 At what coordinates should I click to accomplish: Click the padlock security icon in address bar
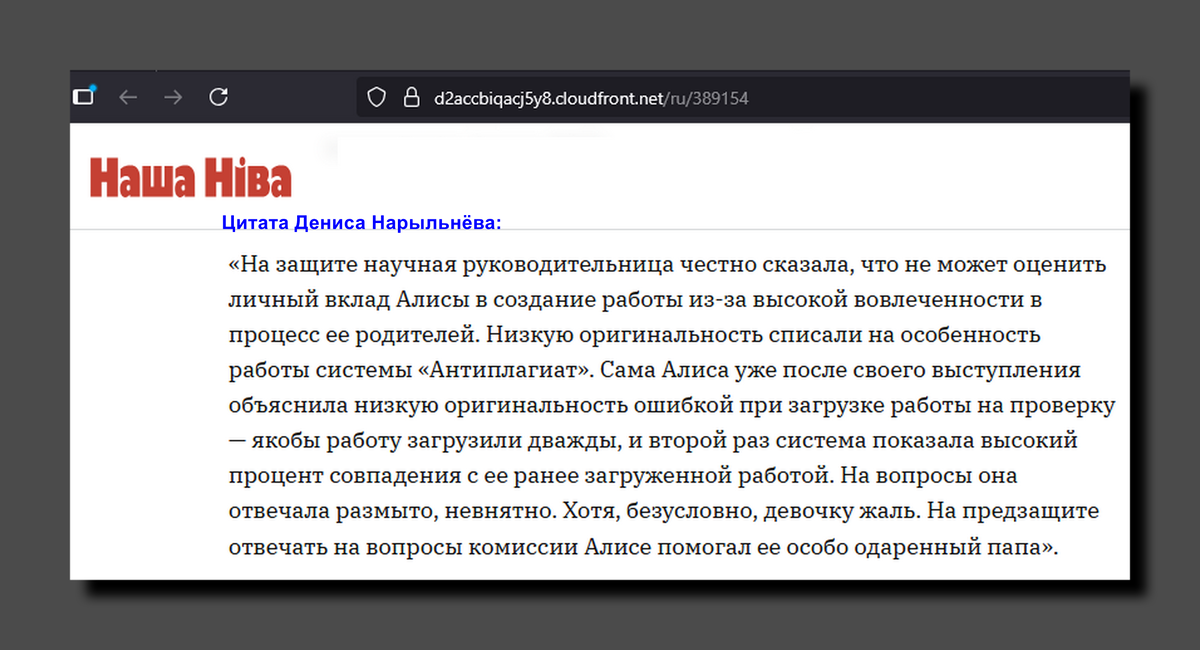pos(411,97)
